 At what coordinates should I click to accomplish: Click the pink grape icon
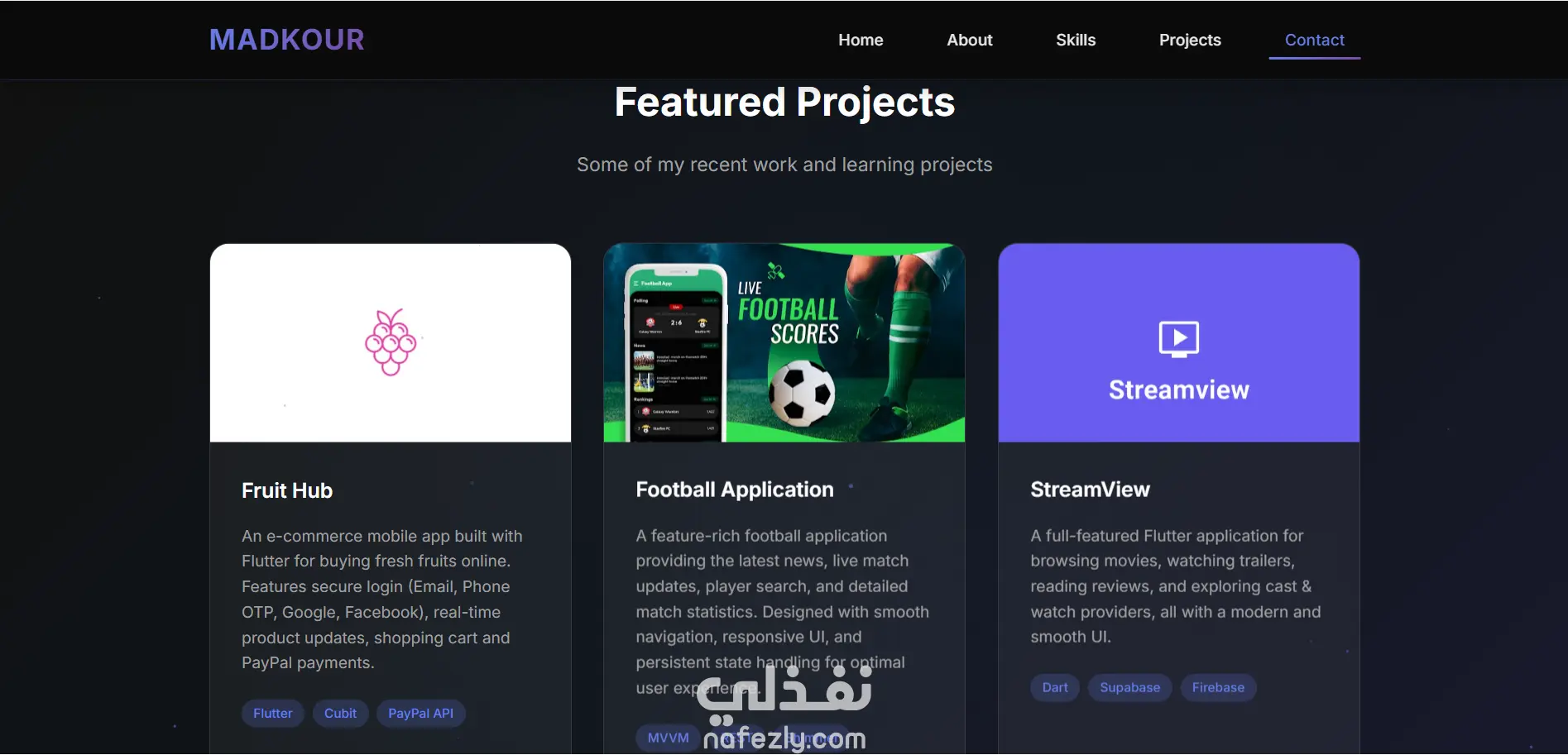391,342
